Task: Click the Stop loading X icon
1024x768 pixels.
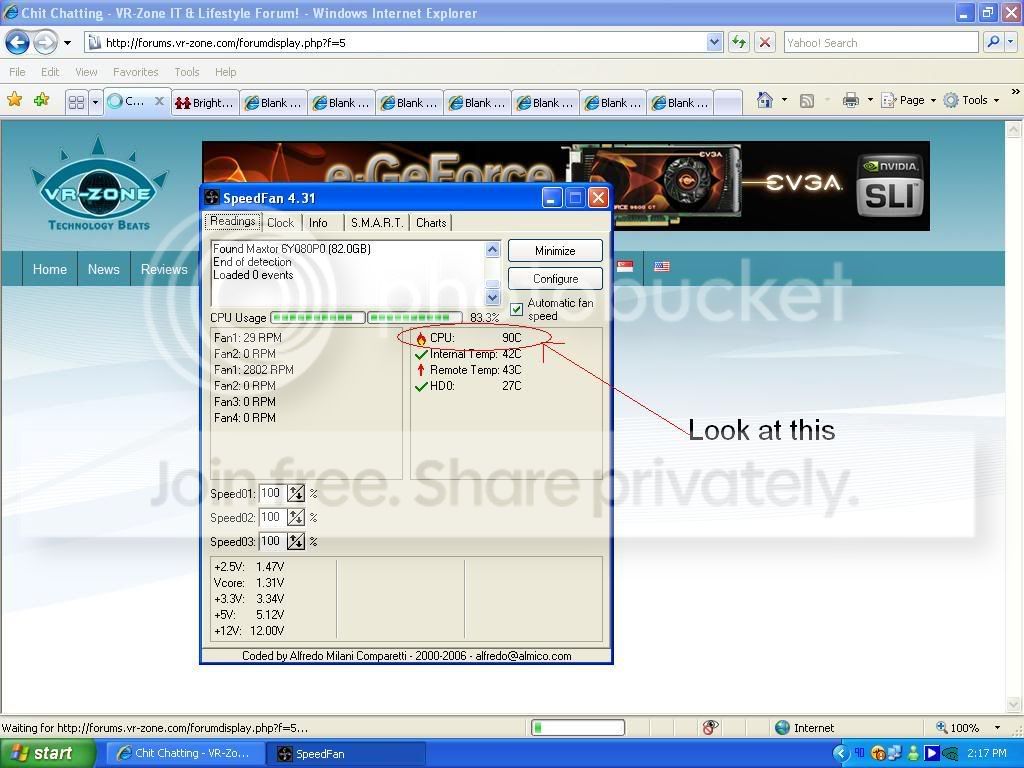Action: [x=765, y=43]
